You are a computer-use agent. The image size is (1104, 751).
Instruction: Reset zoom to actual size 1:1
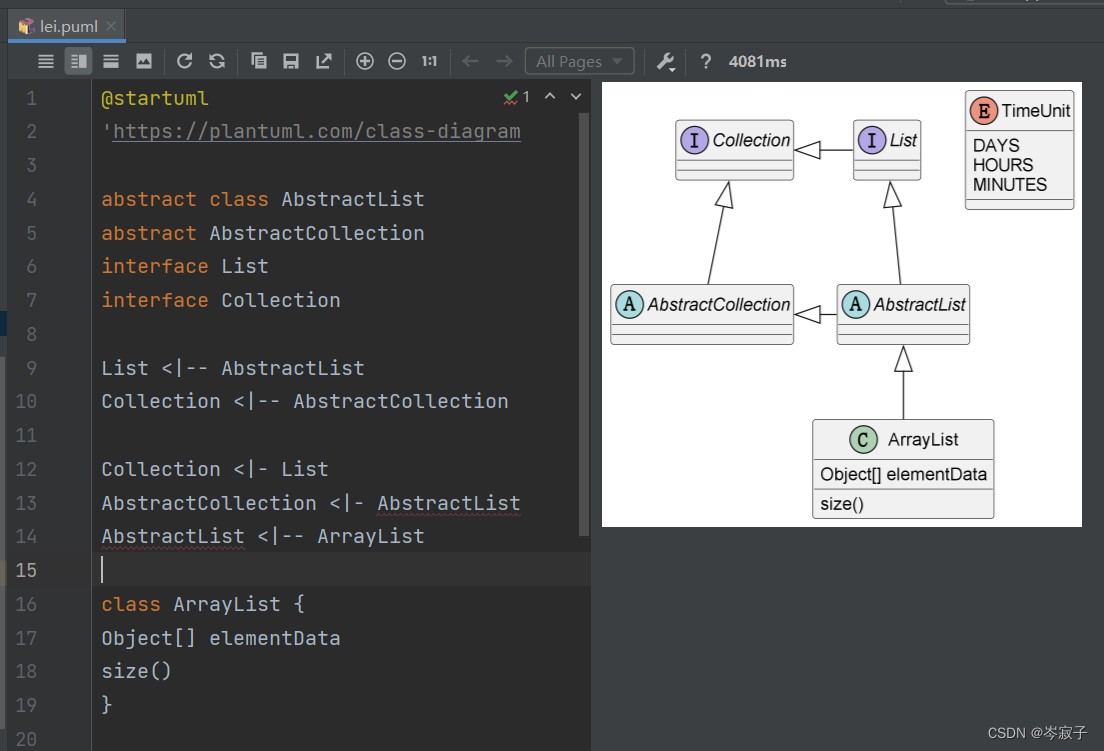[429, 62]
